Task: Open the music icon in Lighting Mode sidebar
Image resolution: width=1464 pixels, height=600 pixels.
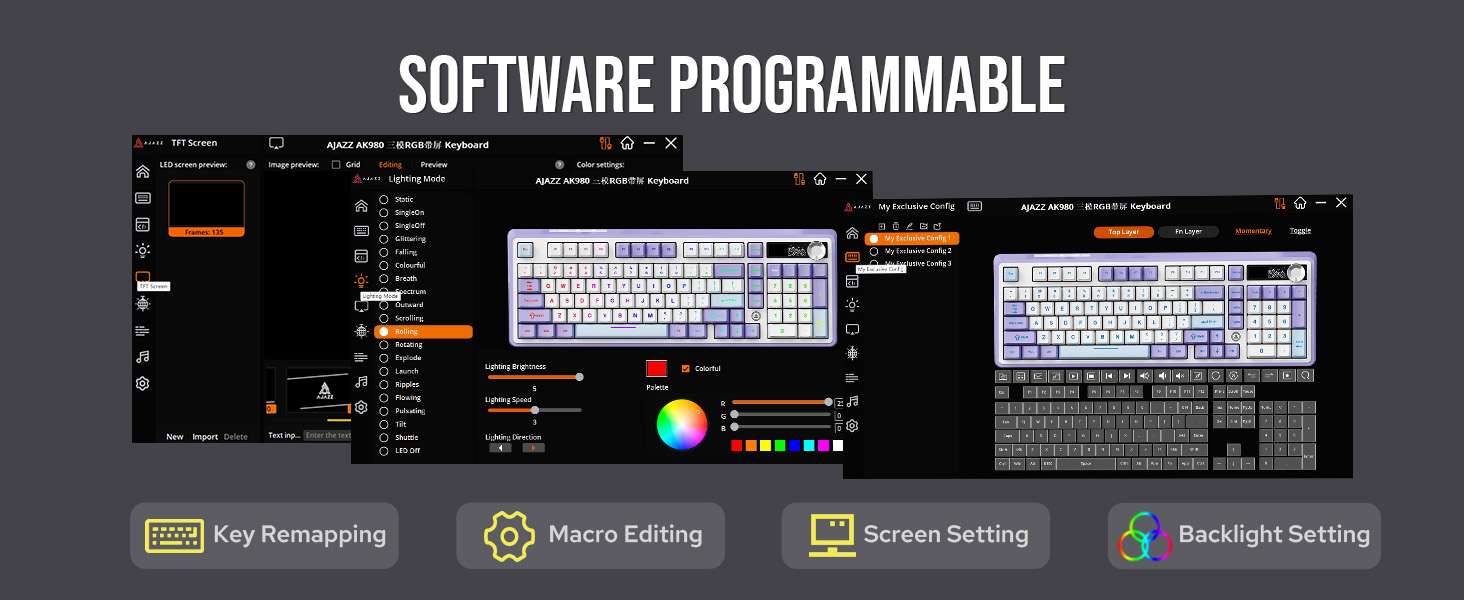Action: click(x=361, y=382)
